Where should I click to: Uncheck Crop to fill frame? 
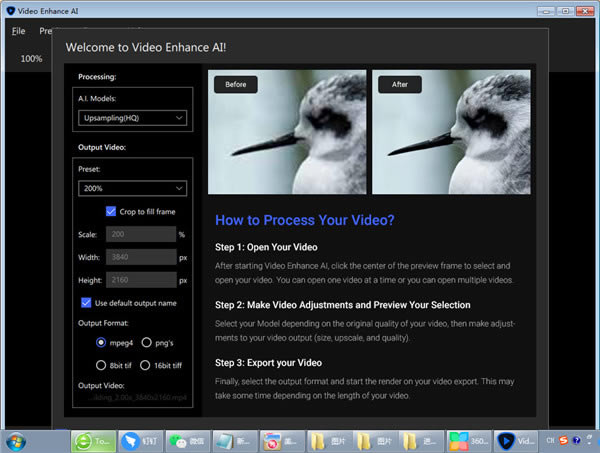pos(111,211)
